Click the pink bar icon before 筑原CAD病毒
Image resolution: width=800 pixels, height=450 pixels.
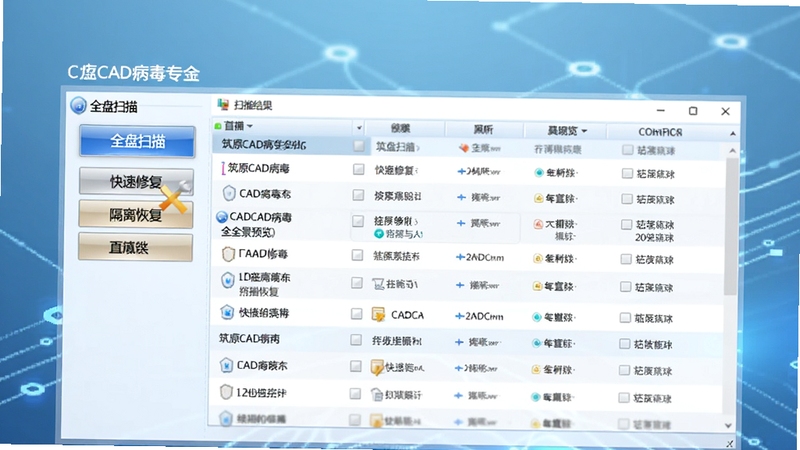tap(222, 168)
